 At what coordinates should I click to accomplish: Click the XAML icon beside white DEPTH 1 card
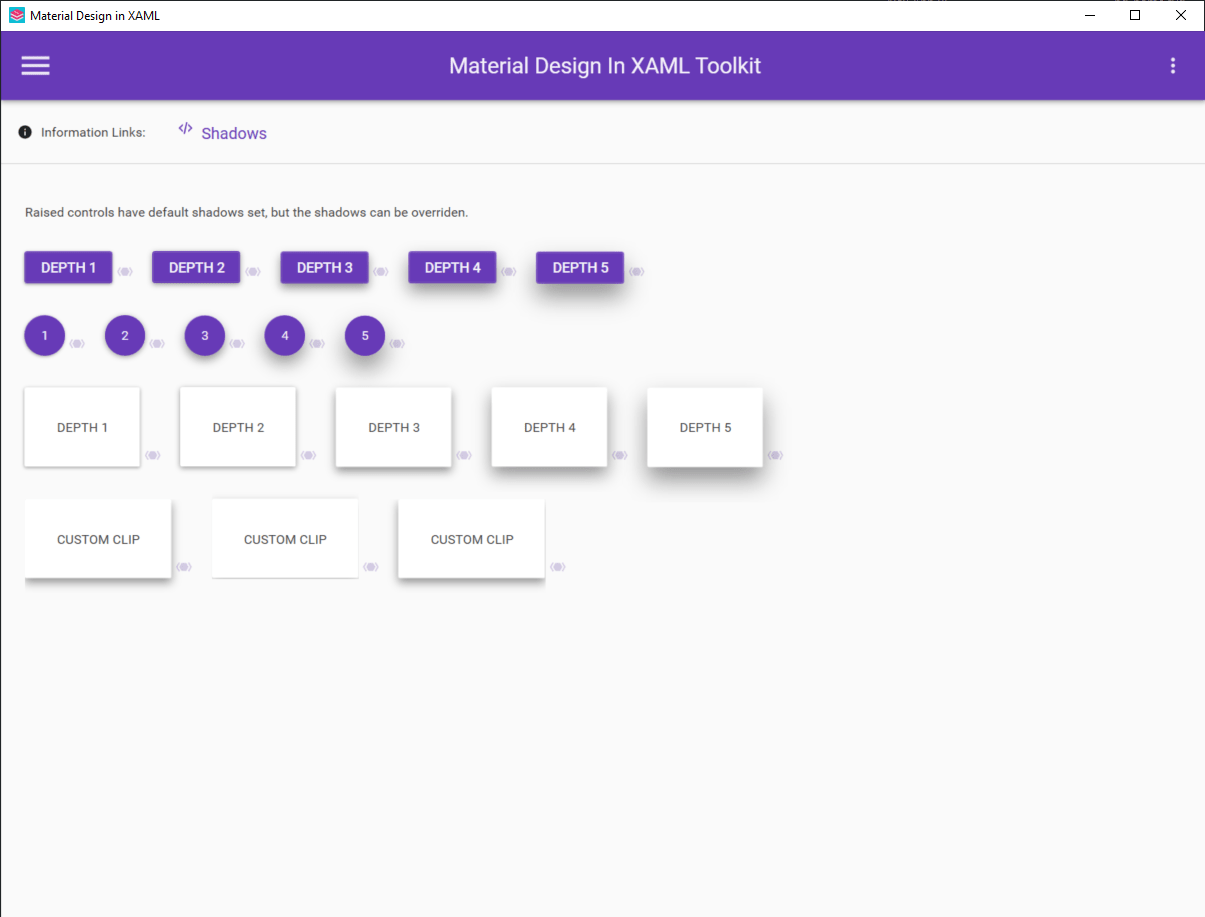pos(153,455)
